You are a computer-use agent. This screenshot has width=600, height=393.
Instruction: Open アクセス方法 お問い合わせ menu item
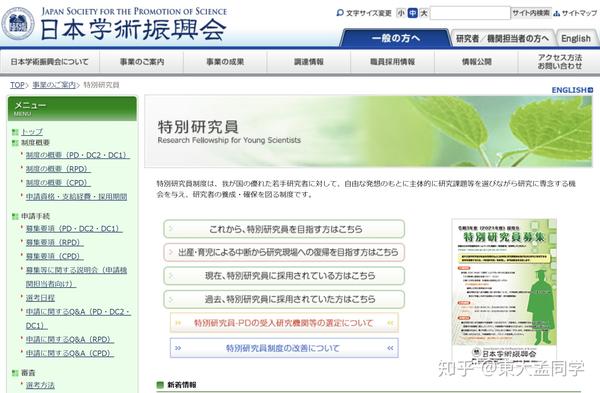559,62
